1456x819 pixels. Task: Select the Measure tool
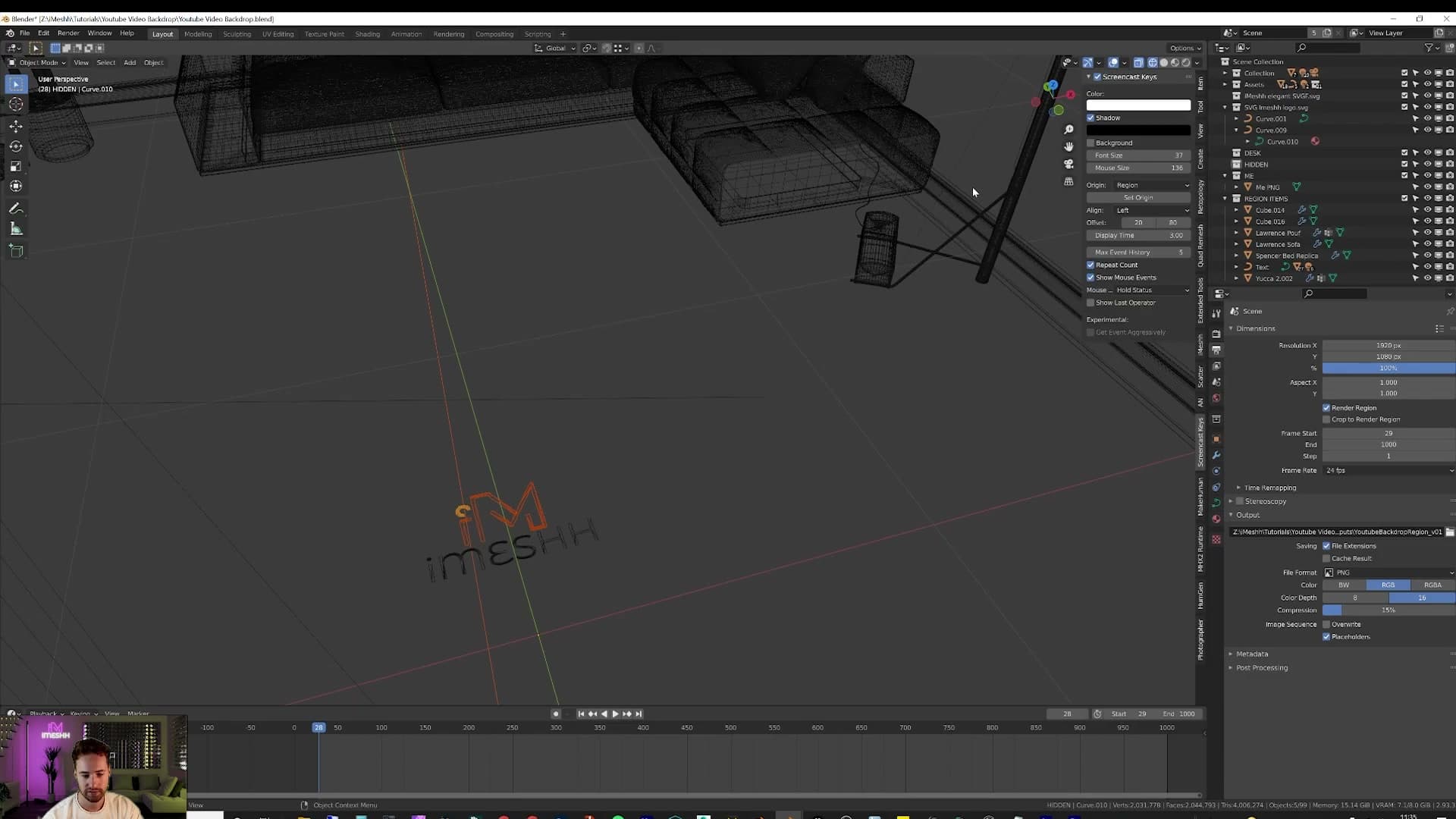16,229
